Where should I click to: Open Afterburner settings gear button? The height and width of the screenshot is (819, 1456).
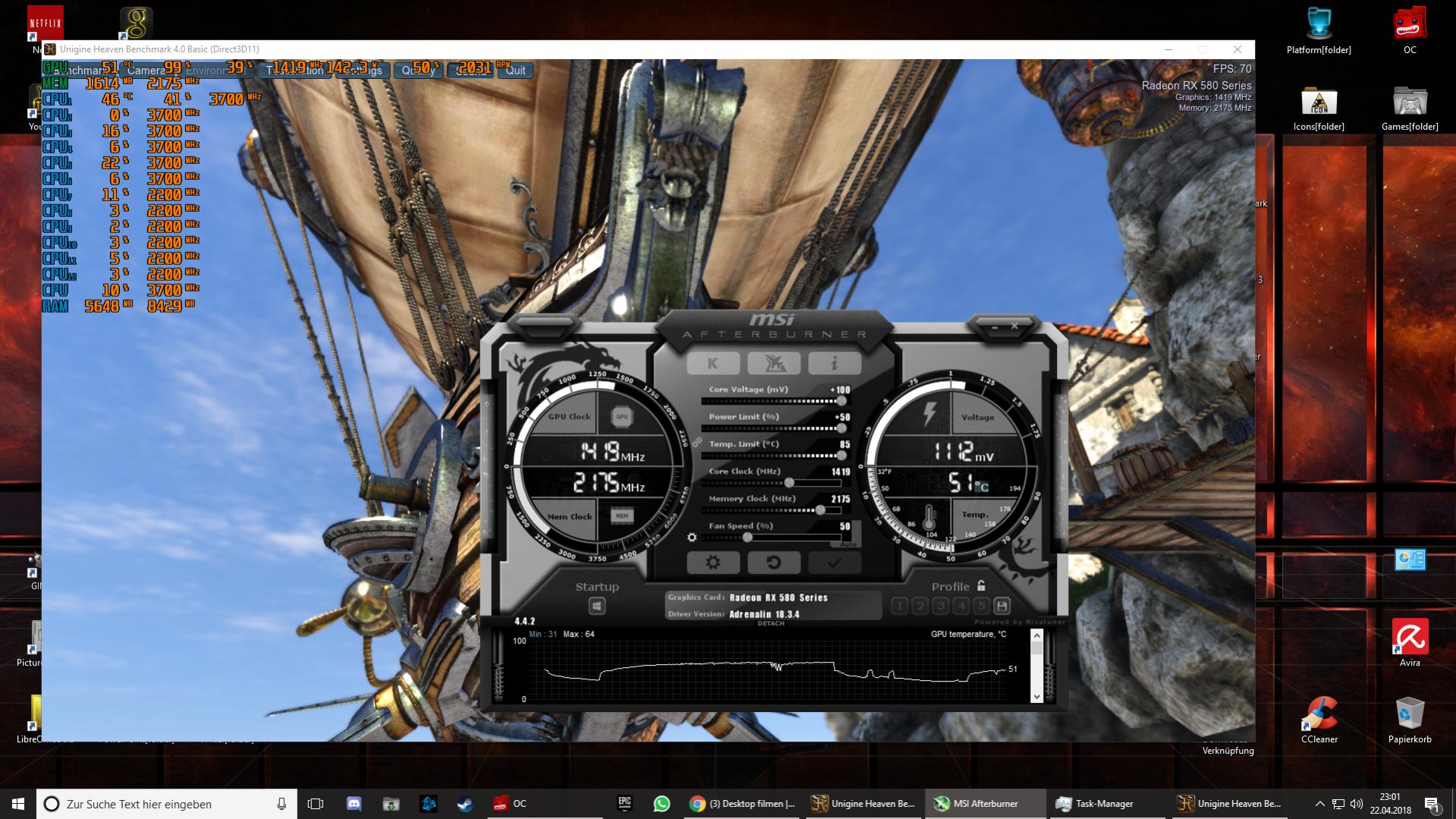coord(712,562)
